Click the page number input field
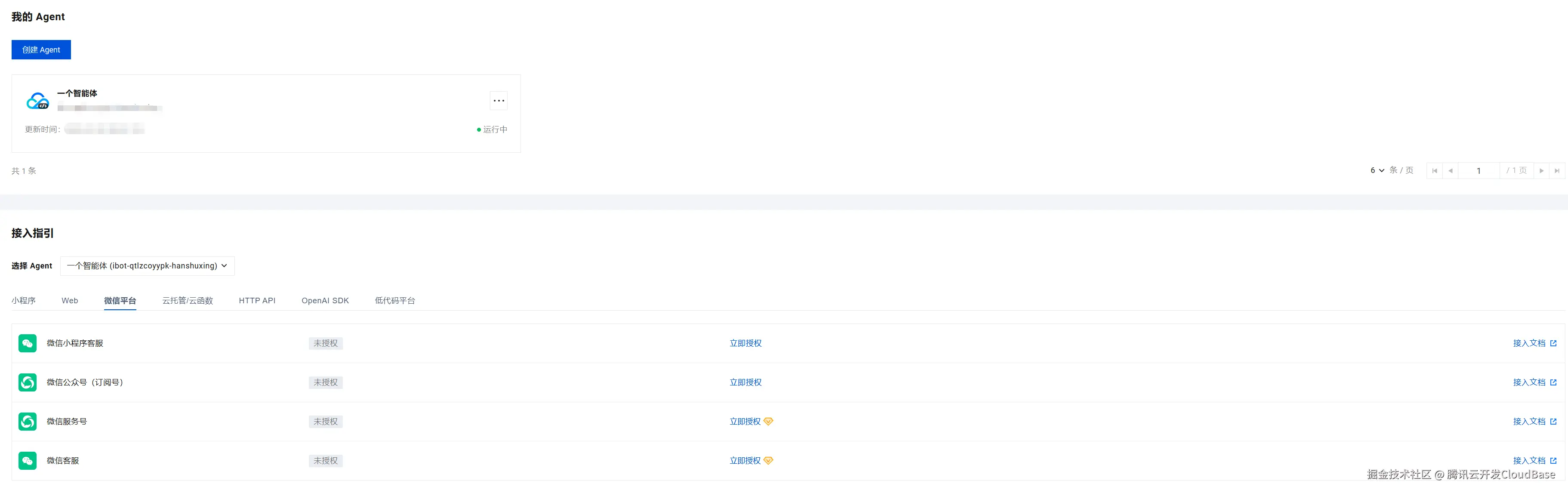This screenshot has width=1568, height=493. [1478, 171]
